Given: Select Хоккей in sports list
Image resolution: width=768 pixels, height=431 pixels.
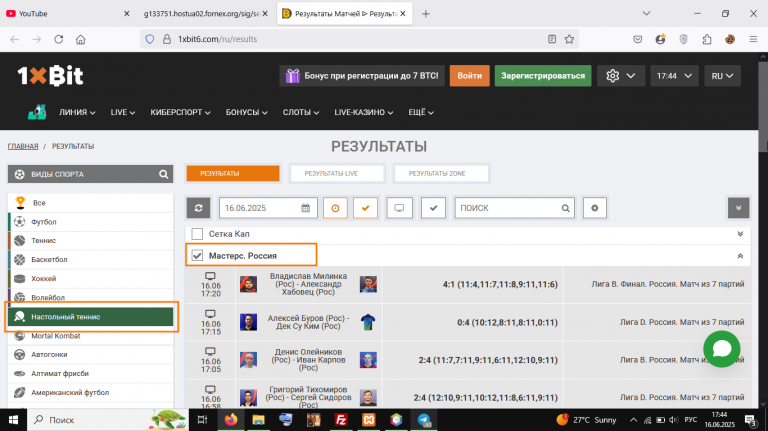Looking at the screenshot, I should [91, 279].
